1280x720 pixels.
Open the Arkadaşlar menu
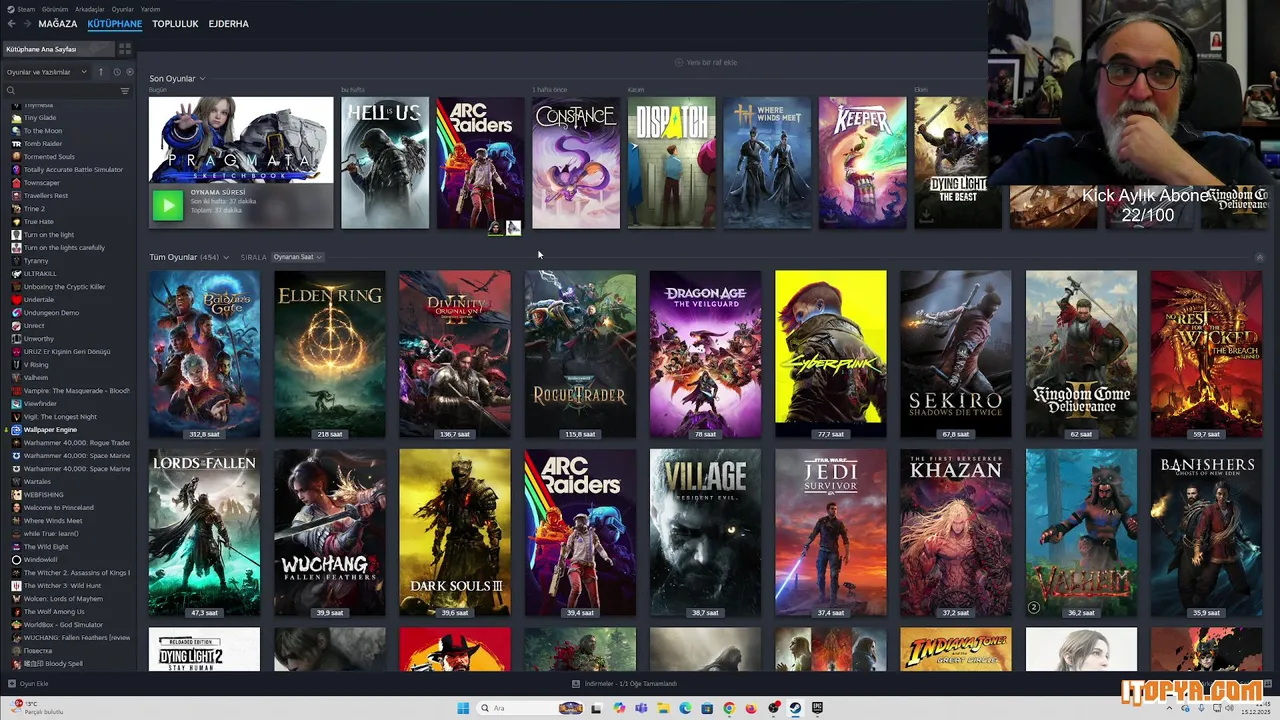pos(89,9)
